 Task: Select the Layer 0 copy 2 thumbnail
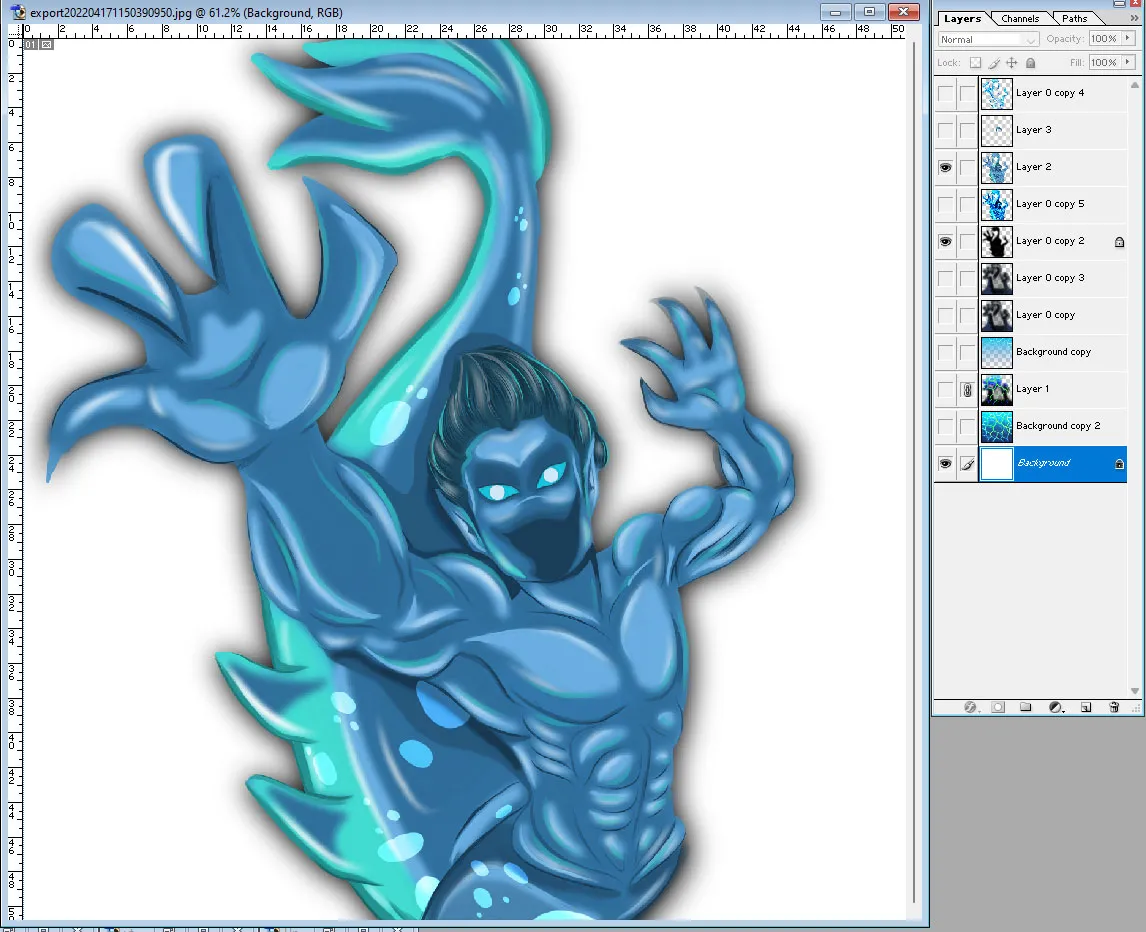[996, 242]
